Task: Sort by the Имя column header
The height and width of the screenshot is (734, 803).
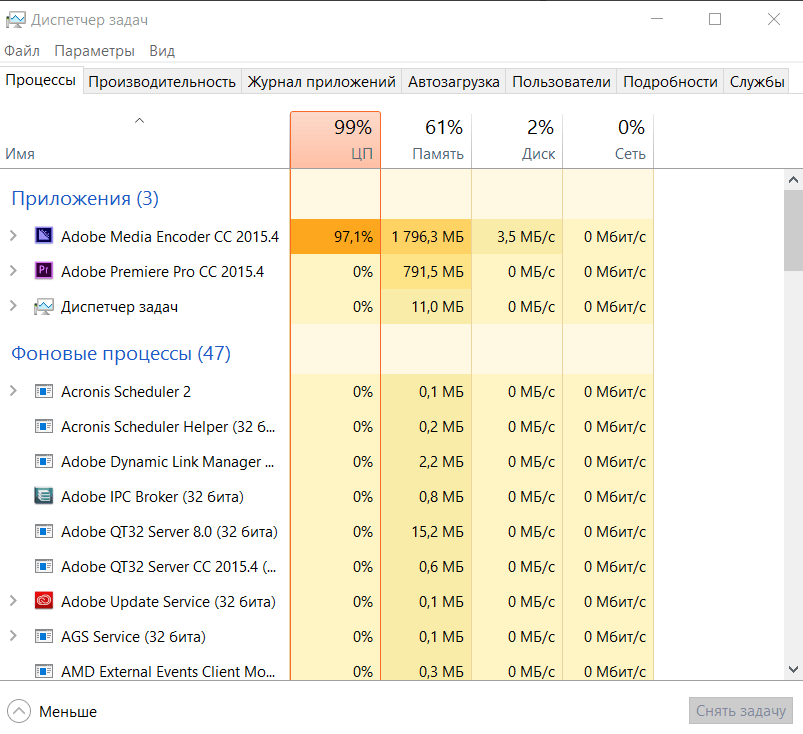Action: point(145,140)
